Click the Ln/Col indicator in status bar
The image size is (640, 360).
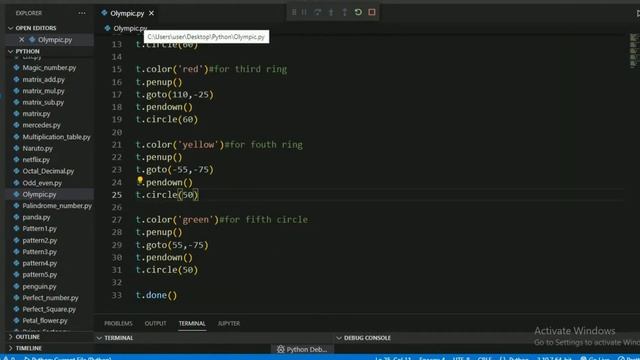click(x=393, y=358)
